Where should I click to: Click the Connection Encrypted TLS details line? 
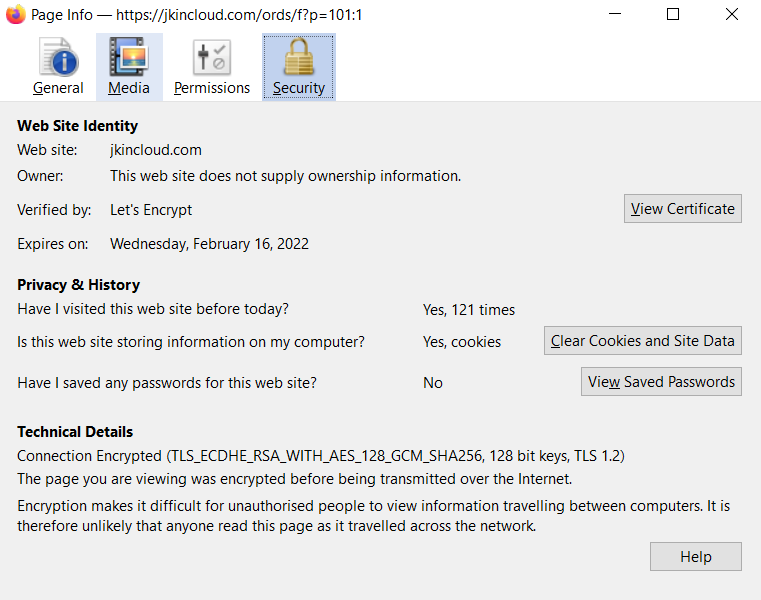point(321,456)
